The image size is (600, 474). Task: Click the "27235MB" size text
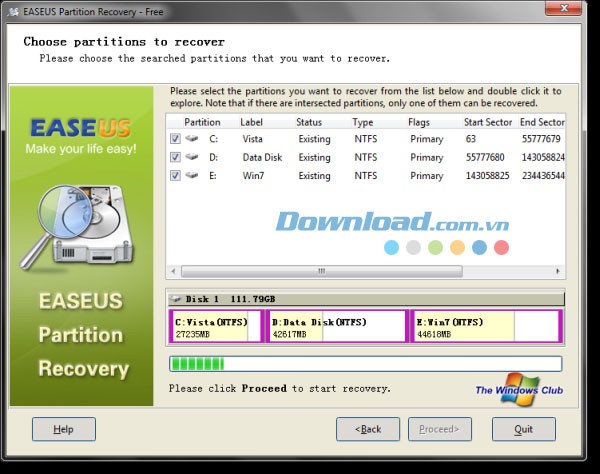point(192,334)
